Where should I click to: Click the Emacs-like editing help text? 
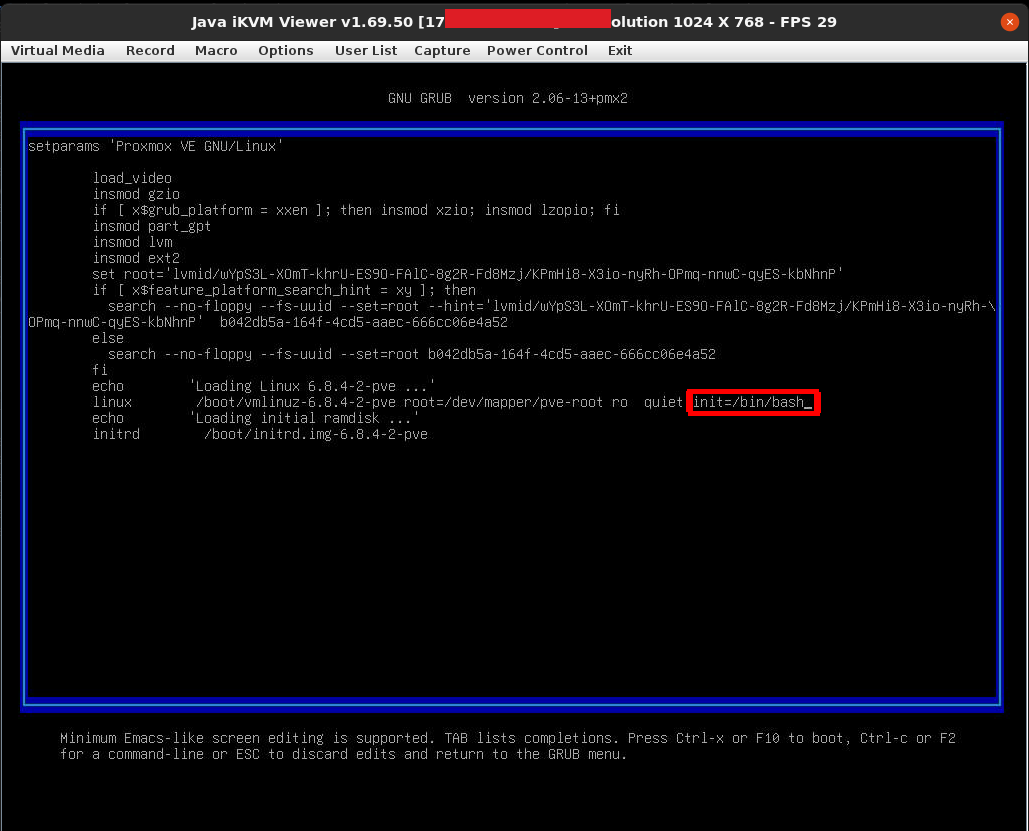coord(507,746)
